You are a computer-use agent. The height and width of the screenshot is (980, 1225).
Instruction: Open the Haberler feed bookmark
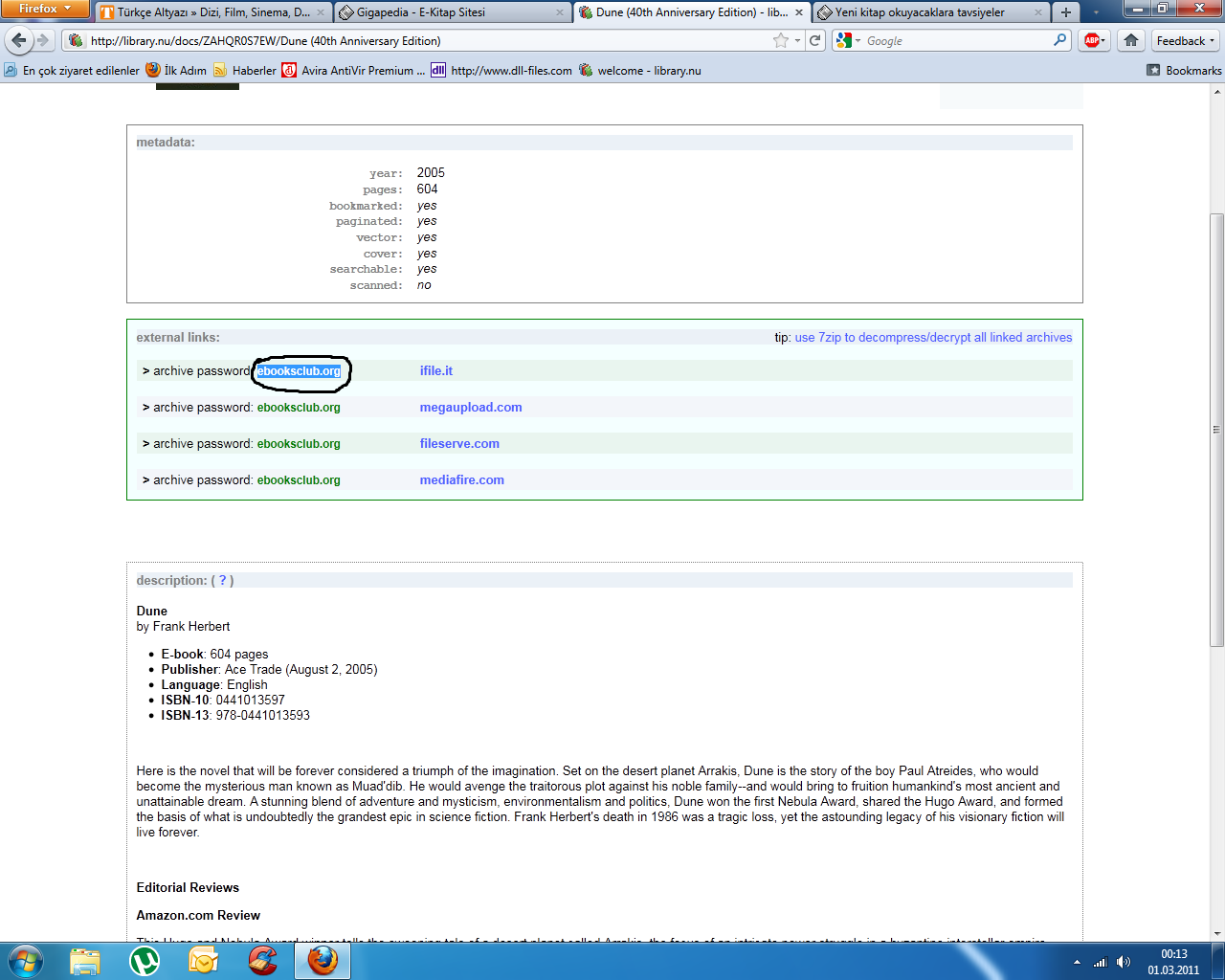click(245, 70)
